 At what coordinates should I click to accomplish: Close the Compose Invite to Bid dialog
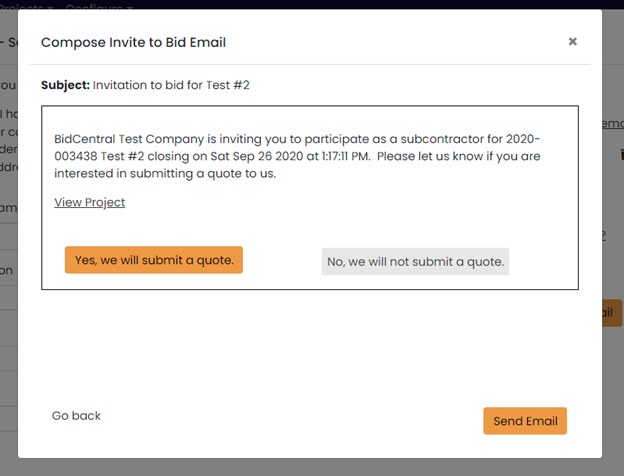pos(572,42)
